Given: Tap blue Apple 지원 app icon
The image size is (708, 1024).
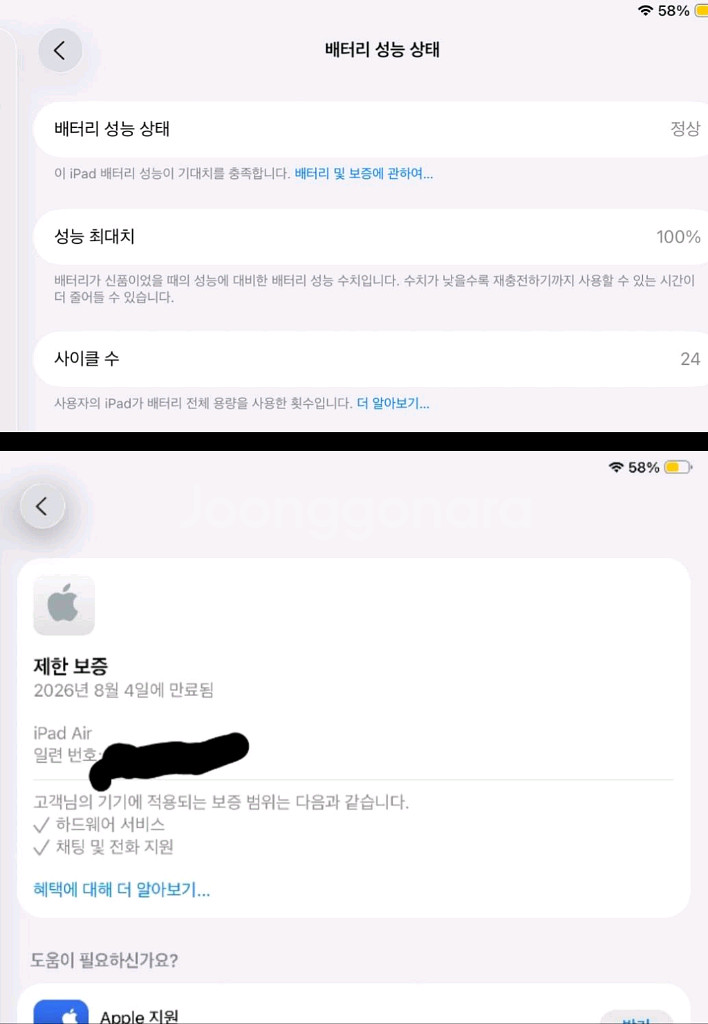Looking at the screenshot, I should pos(61,1011).
